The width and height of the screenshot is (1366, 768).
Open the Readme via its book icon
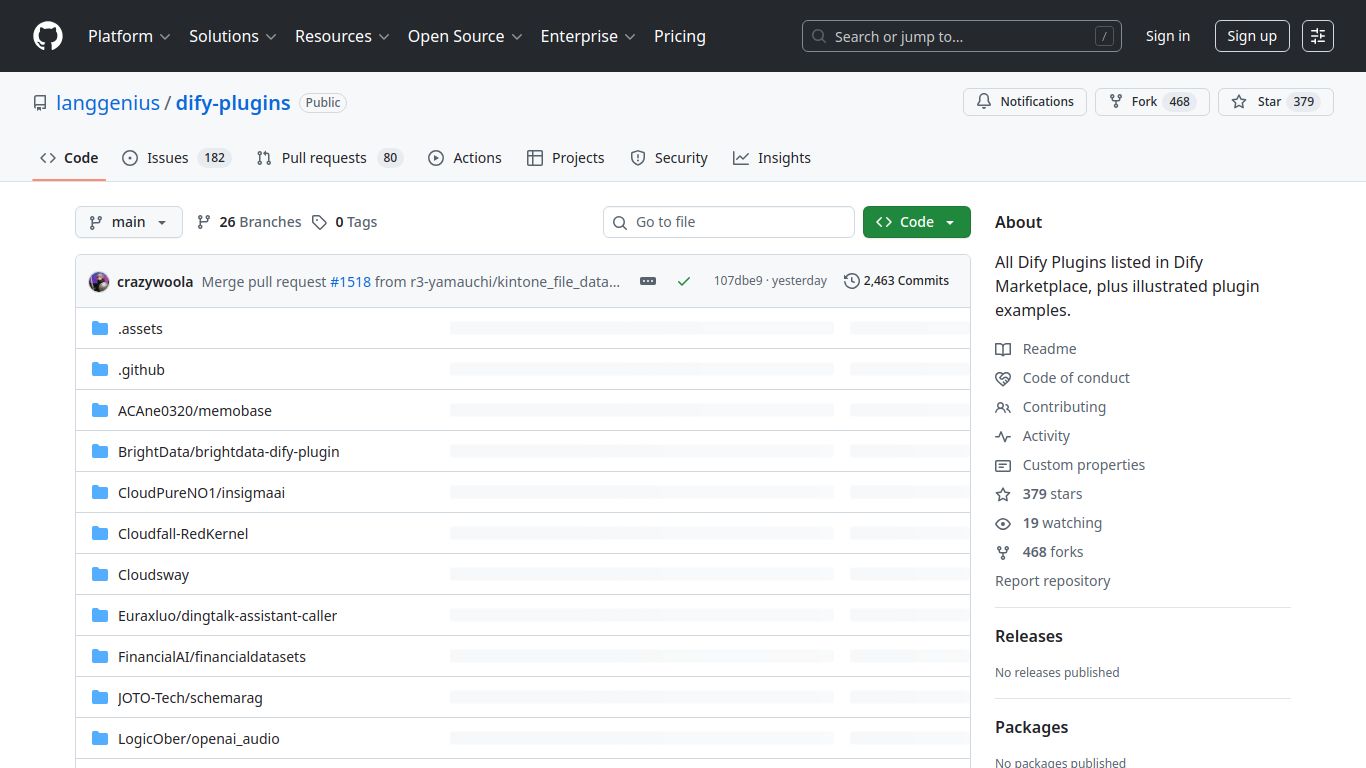click(x=1003, y=349)
